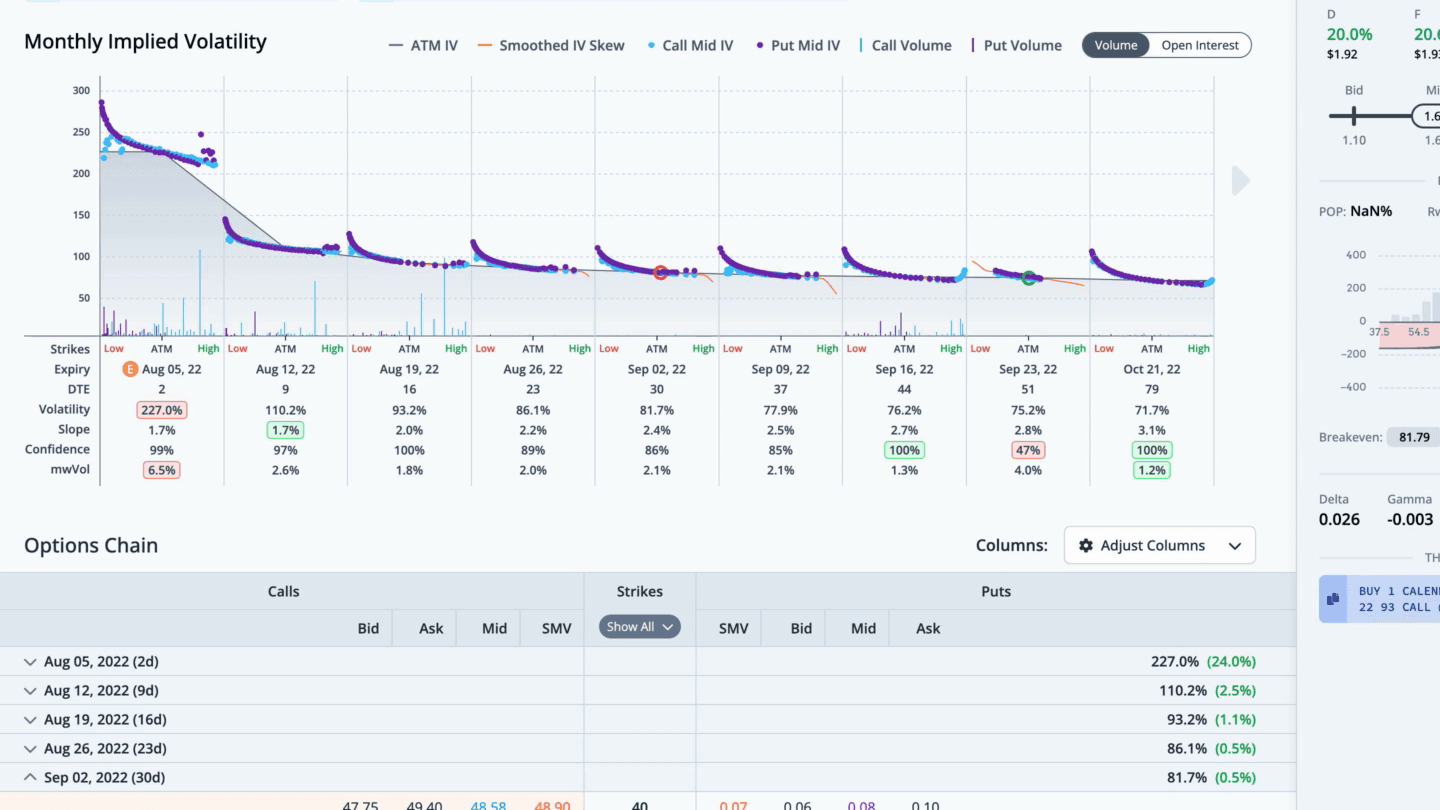The height and width of the screenshot is (810, 1440).
Task: Click the red circle marker on Sep 02 curve
Action: point(660,272)
